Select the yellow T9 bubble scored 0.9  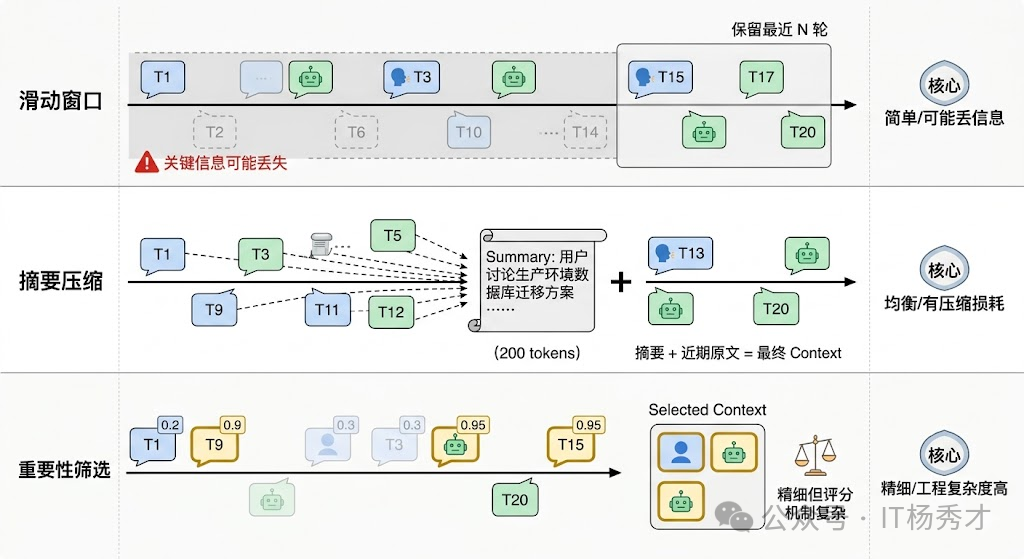coord(214,445)
